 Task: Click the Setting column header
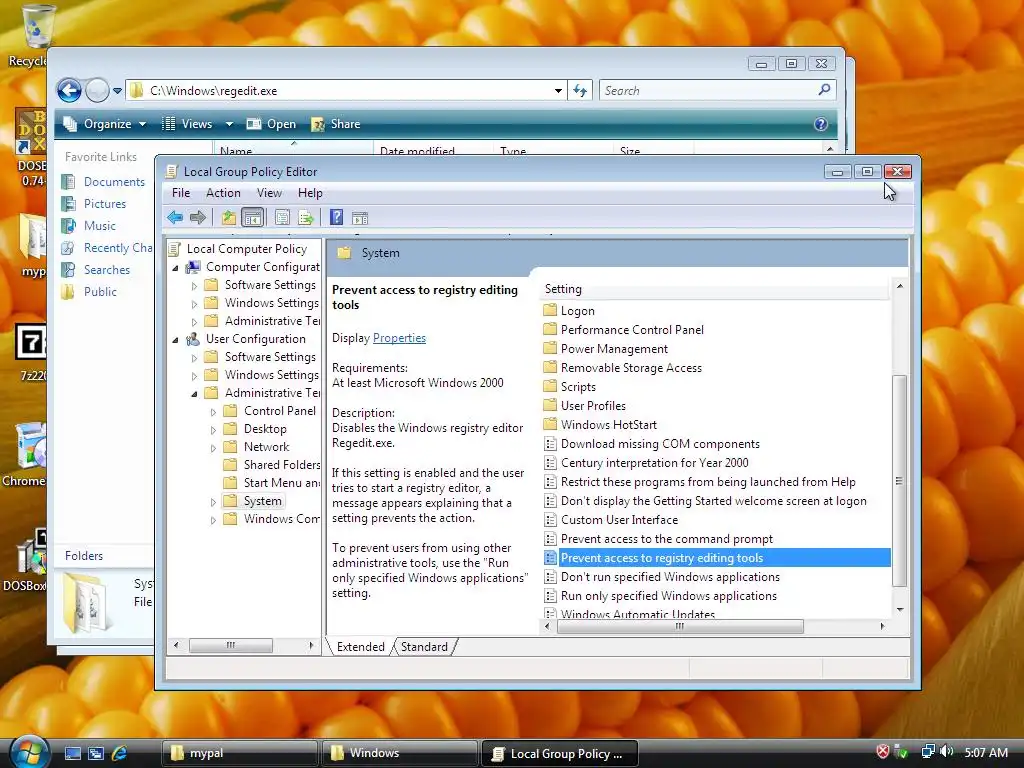coord(715,289)
